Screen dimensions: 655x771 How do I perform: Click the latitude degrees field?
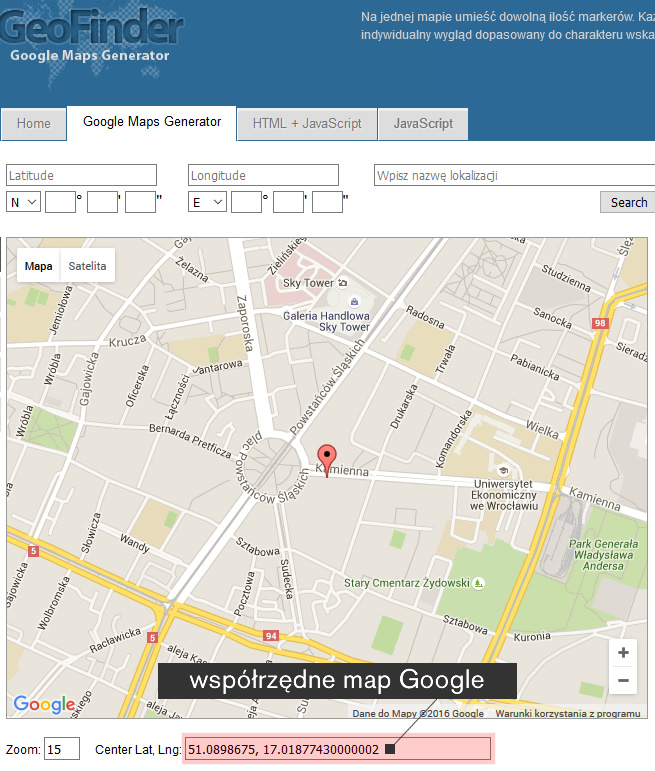(x=60, y=202)
